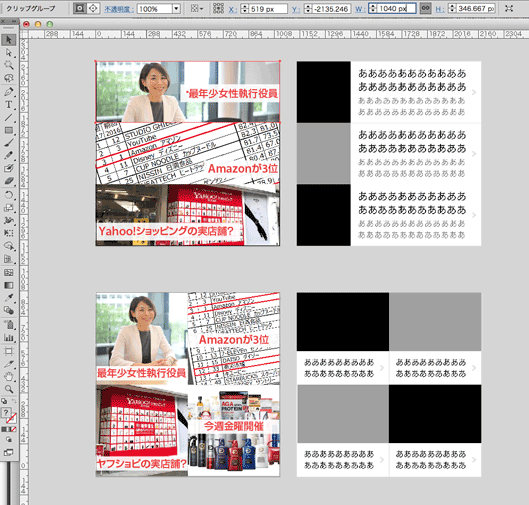
Task: Select the Scale tool
Action: point(9,208)
